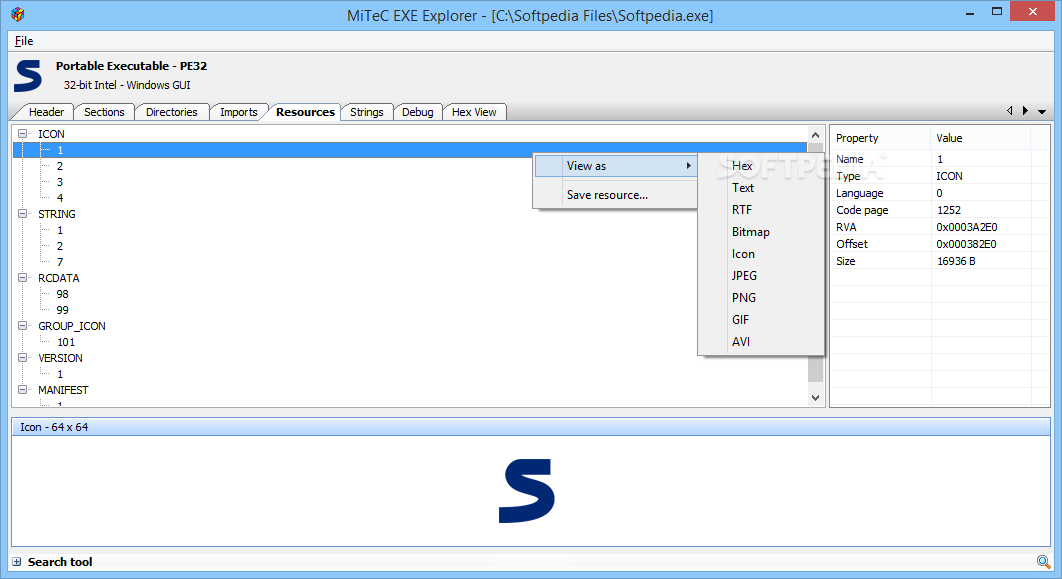
Task: Select STRING resource 7
Action: tap(60, 262)
